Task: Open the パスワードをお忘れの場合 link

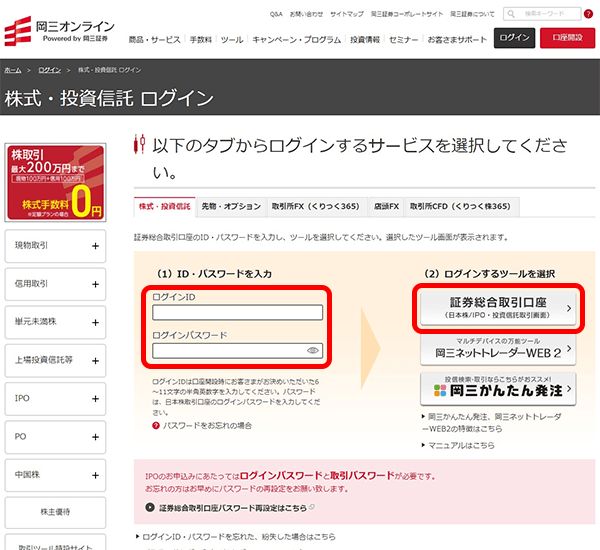Action: pos(207,426)
